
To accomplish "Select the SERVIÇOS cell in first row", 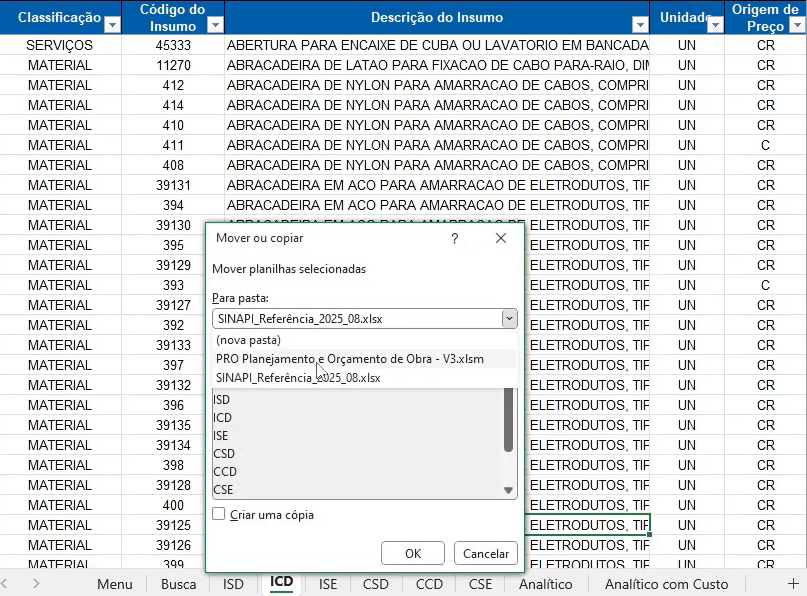I will pos(60,45).
